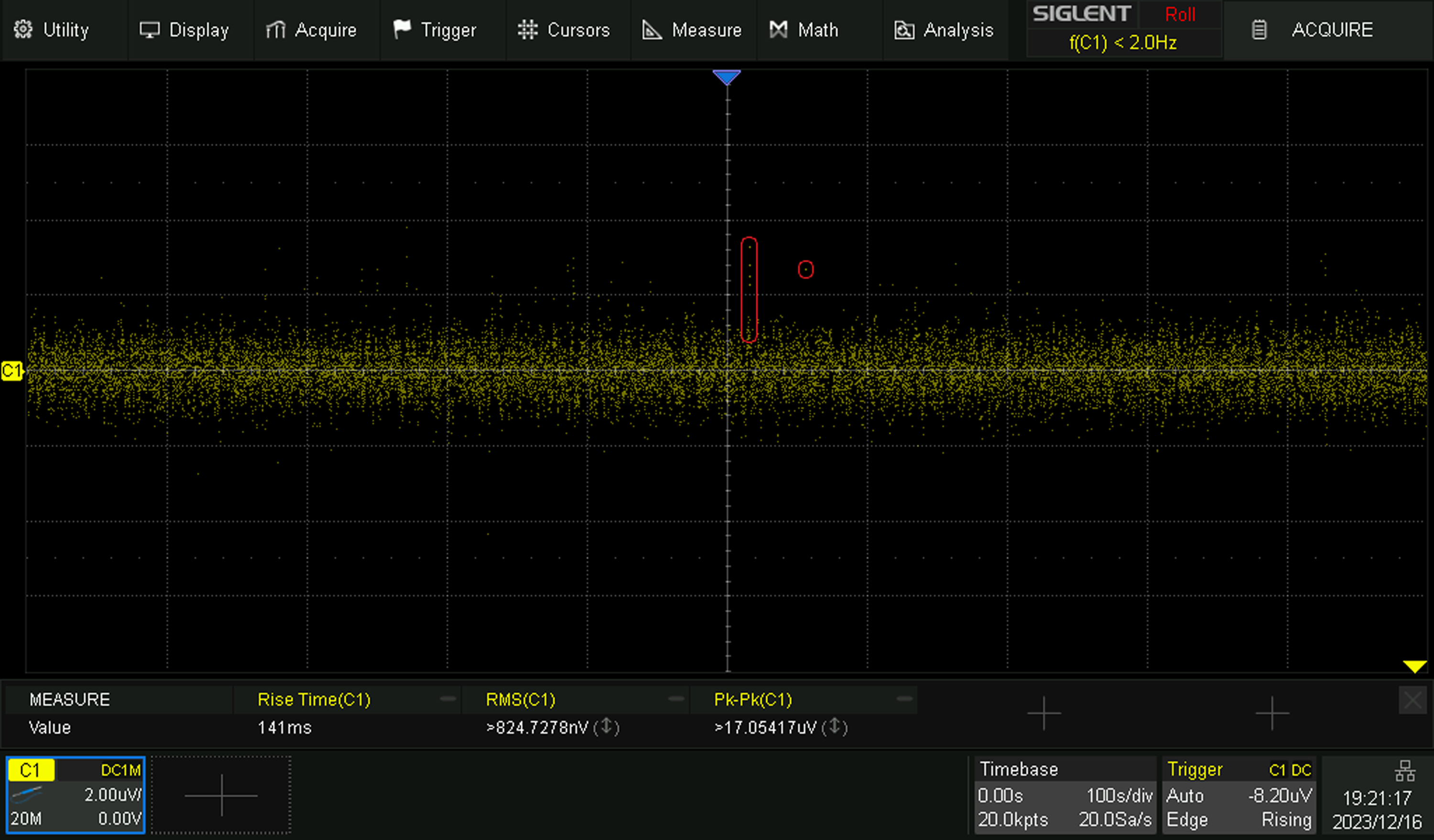Click the Utility gear icon

pos(23,30)
